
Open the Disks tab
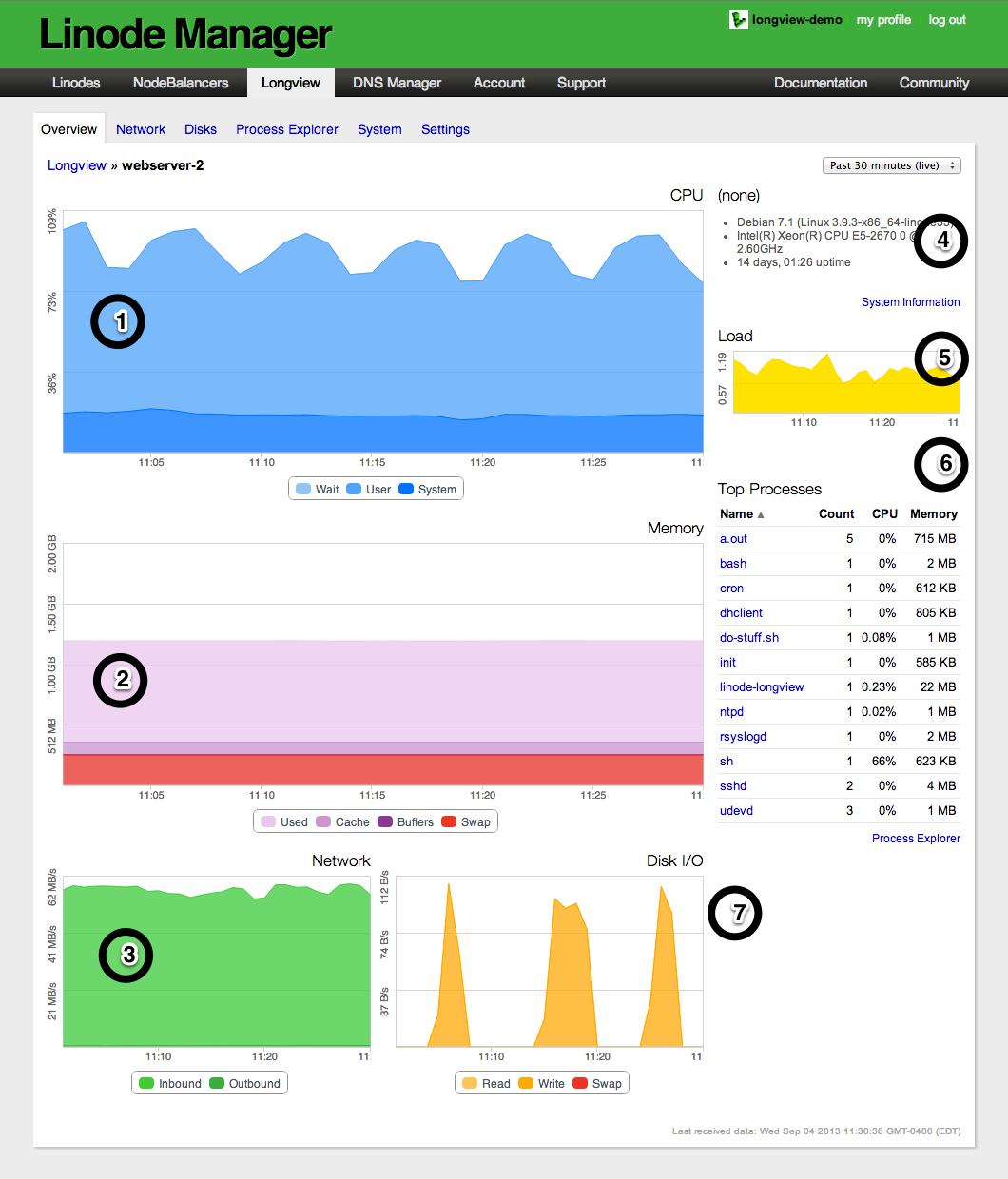point(200,129)
